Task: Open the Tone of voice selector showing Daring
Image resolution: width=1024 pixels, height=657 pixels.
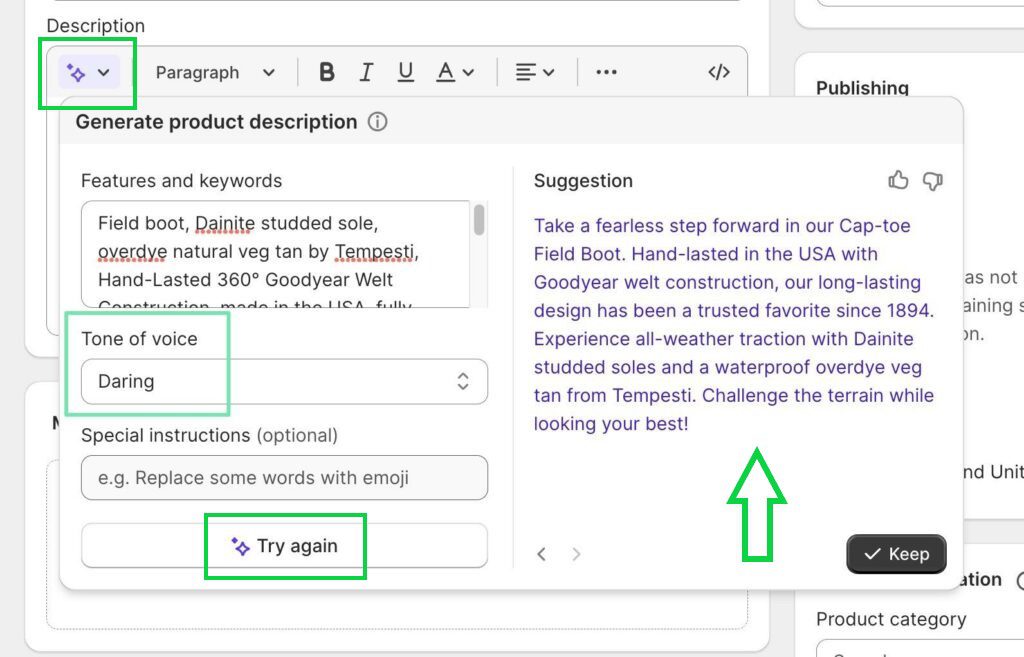Action: pyautogui.click(x=283, y=381)
